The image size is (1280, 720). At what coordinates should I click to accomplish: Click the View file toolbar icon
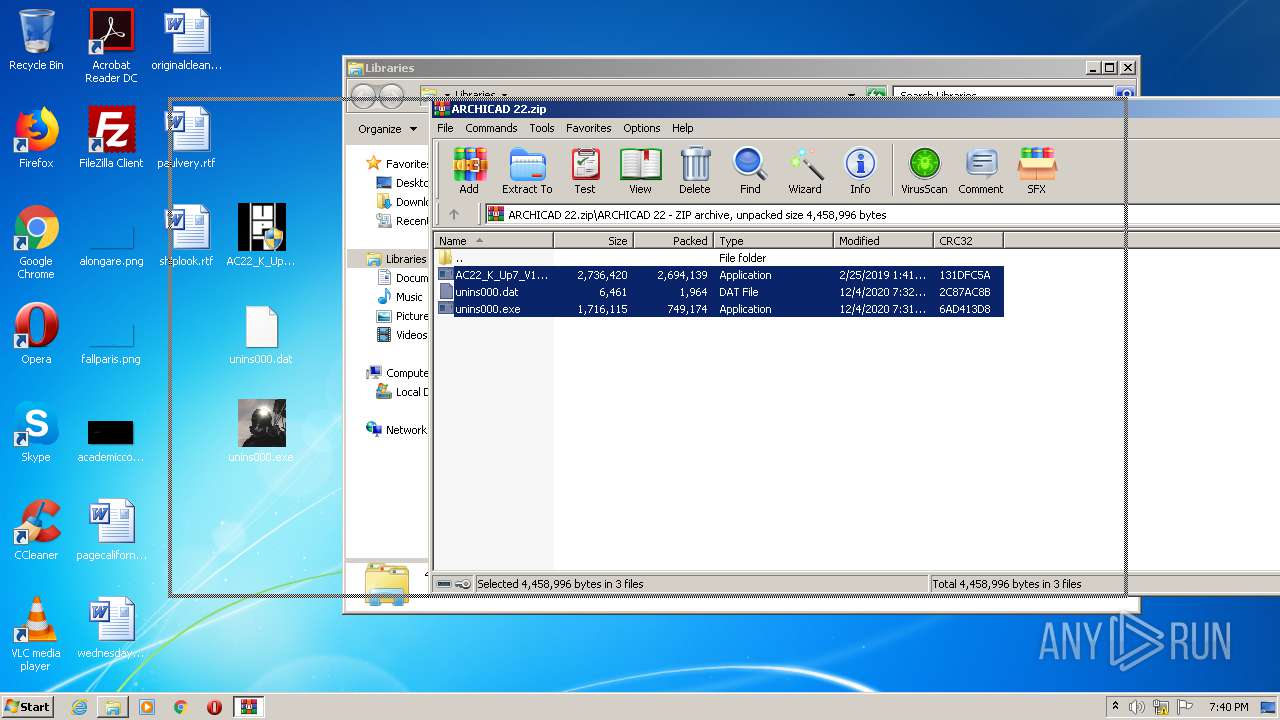coord(640,170)
